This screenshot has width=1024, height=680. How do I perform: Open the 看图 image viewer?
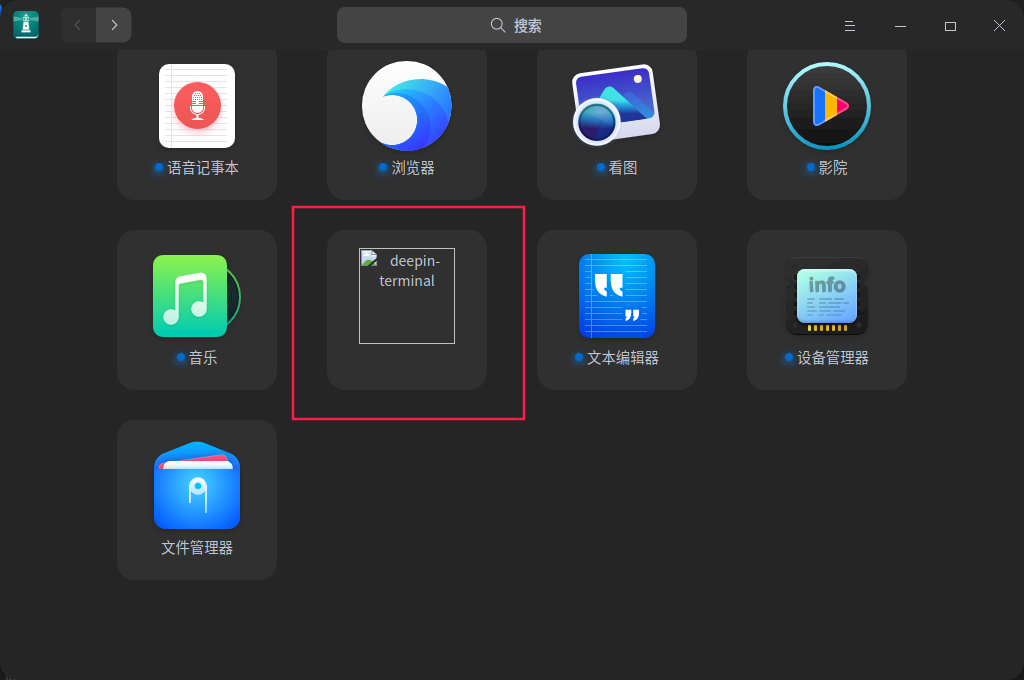coord(616,106)
